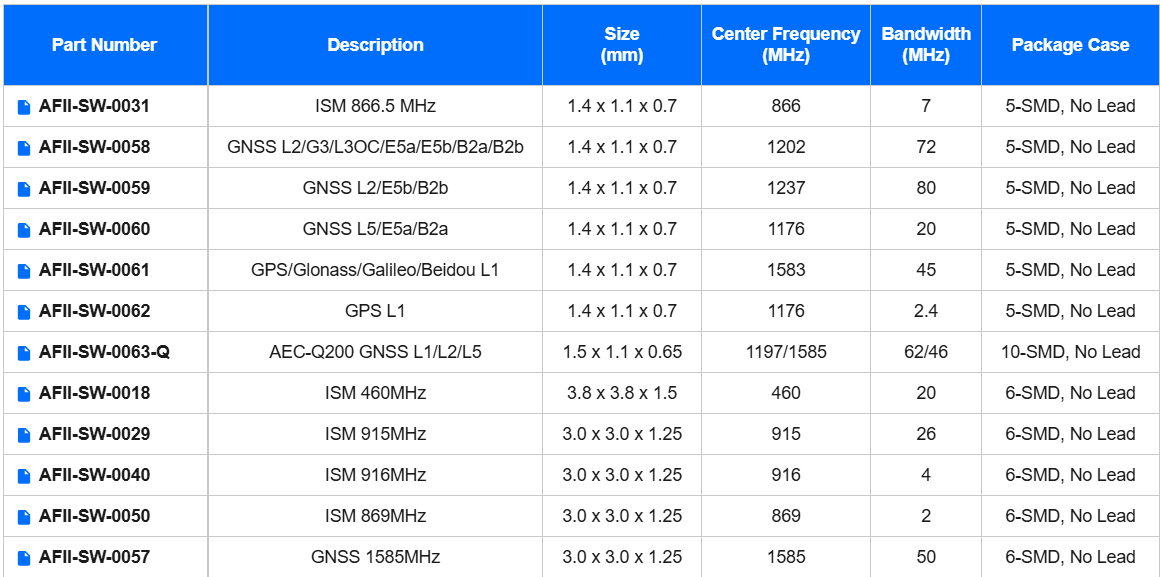Click the Package Case column header

(x=1070, y=45)
